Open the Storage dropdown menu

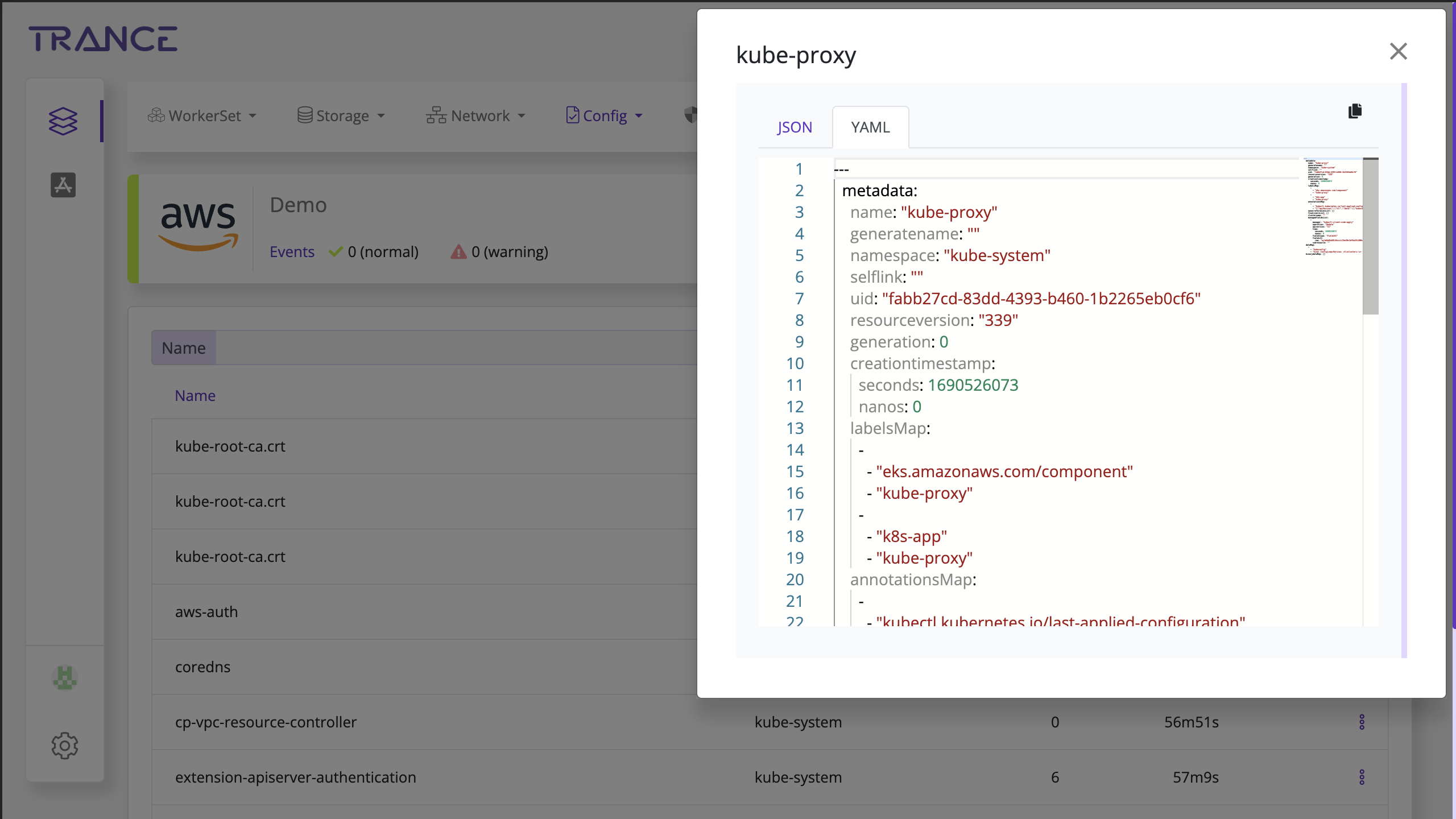tap(341, 116)
